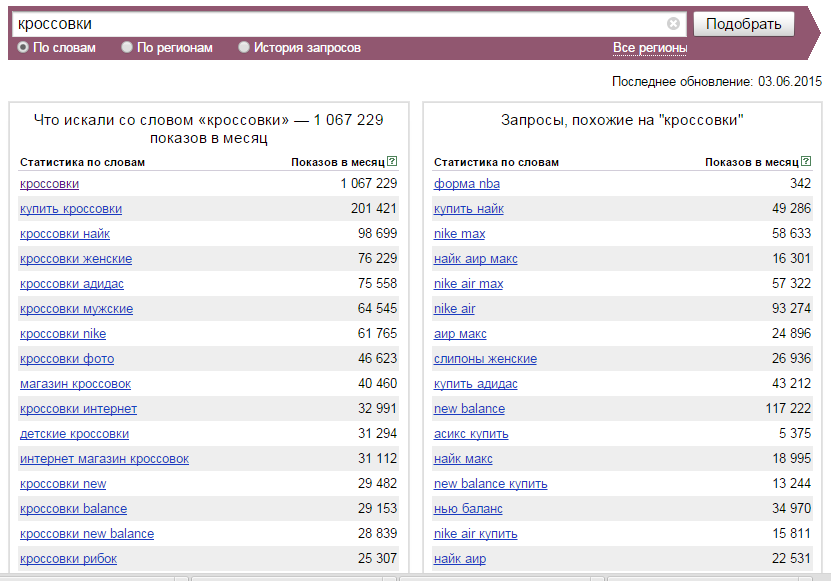Open the 'купить адидас' link

point(475,384)
